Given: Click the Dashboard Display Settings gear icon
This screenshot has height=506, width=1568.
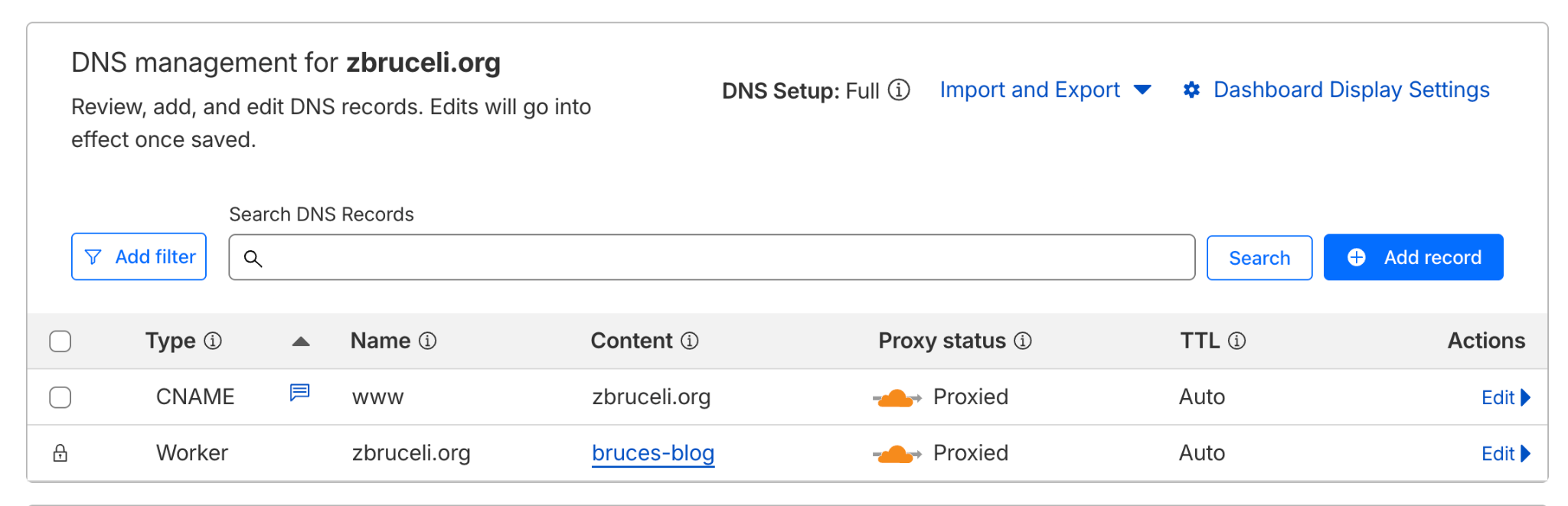Looking at the screenshot, I should point(1191,90).
